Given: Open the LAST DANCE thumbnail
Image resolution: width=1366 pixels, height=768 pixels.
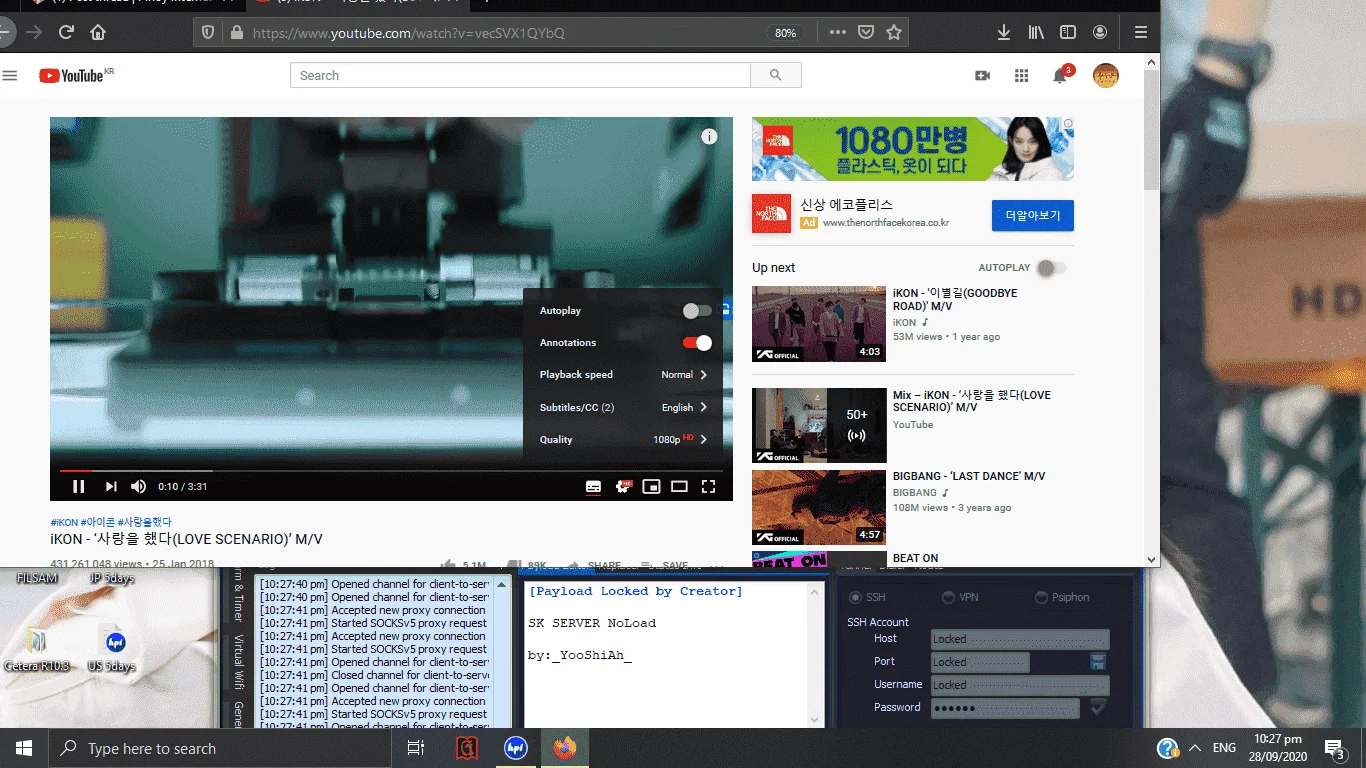Looking at the screenshot, I should 819,507.
